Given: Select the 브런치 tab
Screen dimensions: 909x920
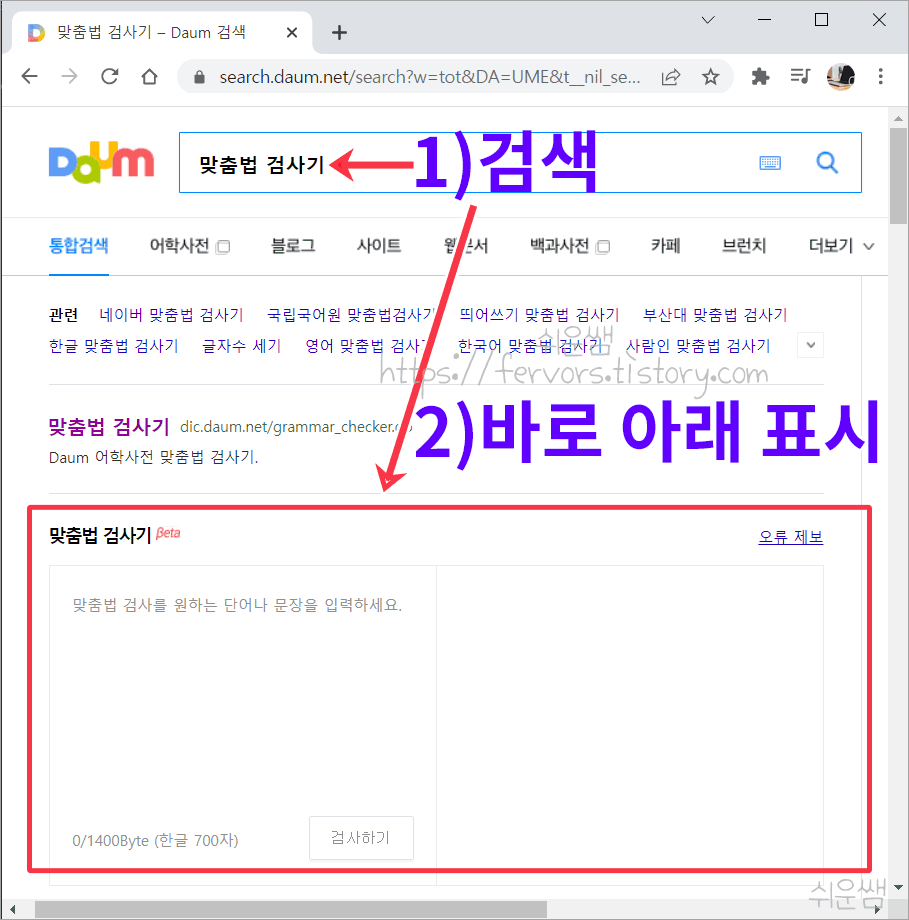Looking at the screenshot, I should coord(744,246).
